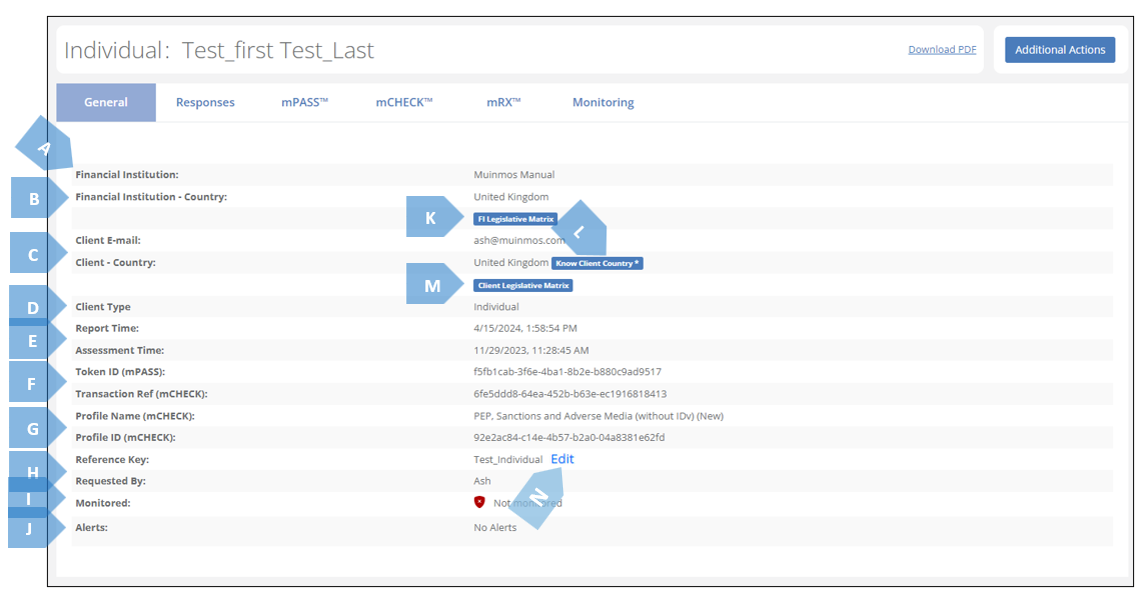Go to the mPASS™ tab
1148x599 pixels.
[304, 102]
